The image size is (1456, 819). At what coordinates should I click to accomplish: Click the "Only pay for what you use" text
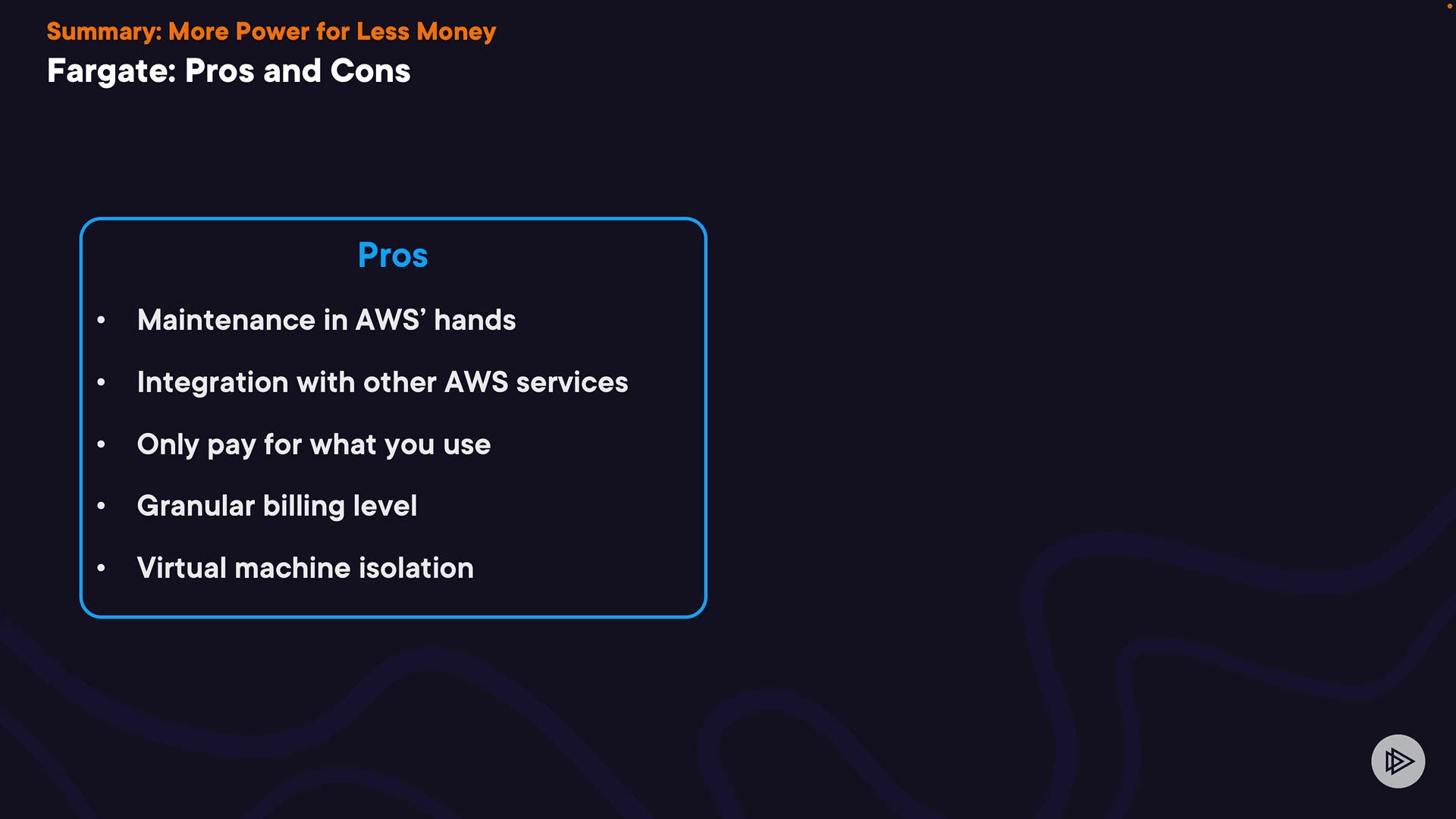coord(313,444)
